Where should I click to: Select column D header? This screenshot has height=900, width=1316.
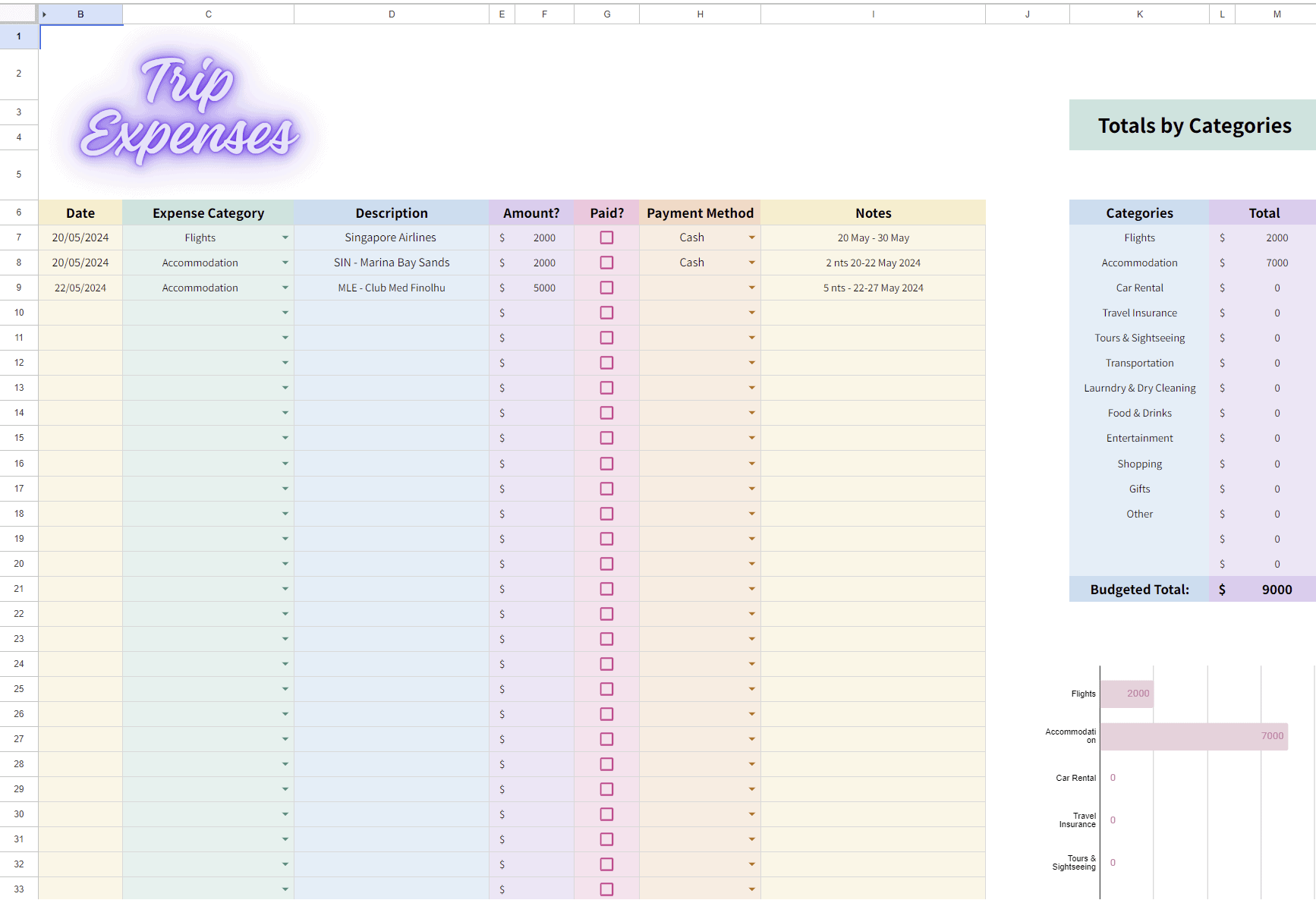pos(392,14)
